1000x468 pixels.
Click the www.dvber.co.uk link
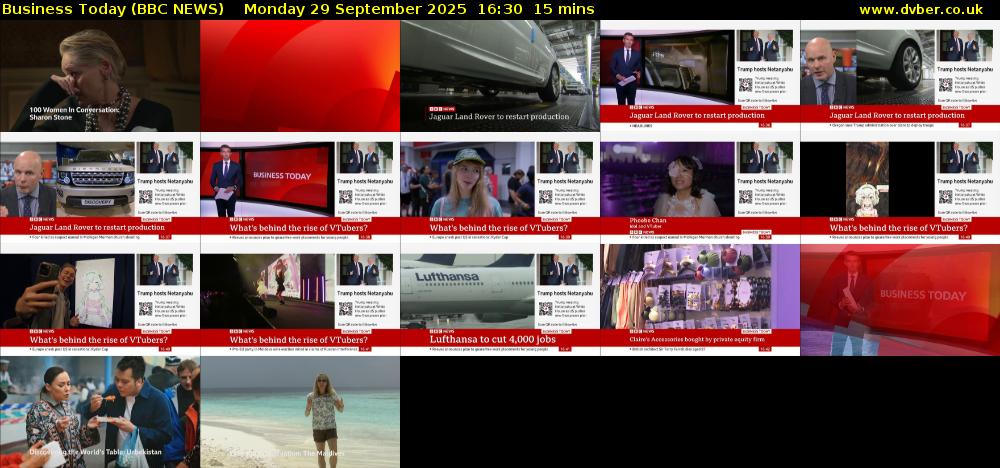[925, 9]
